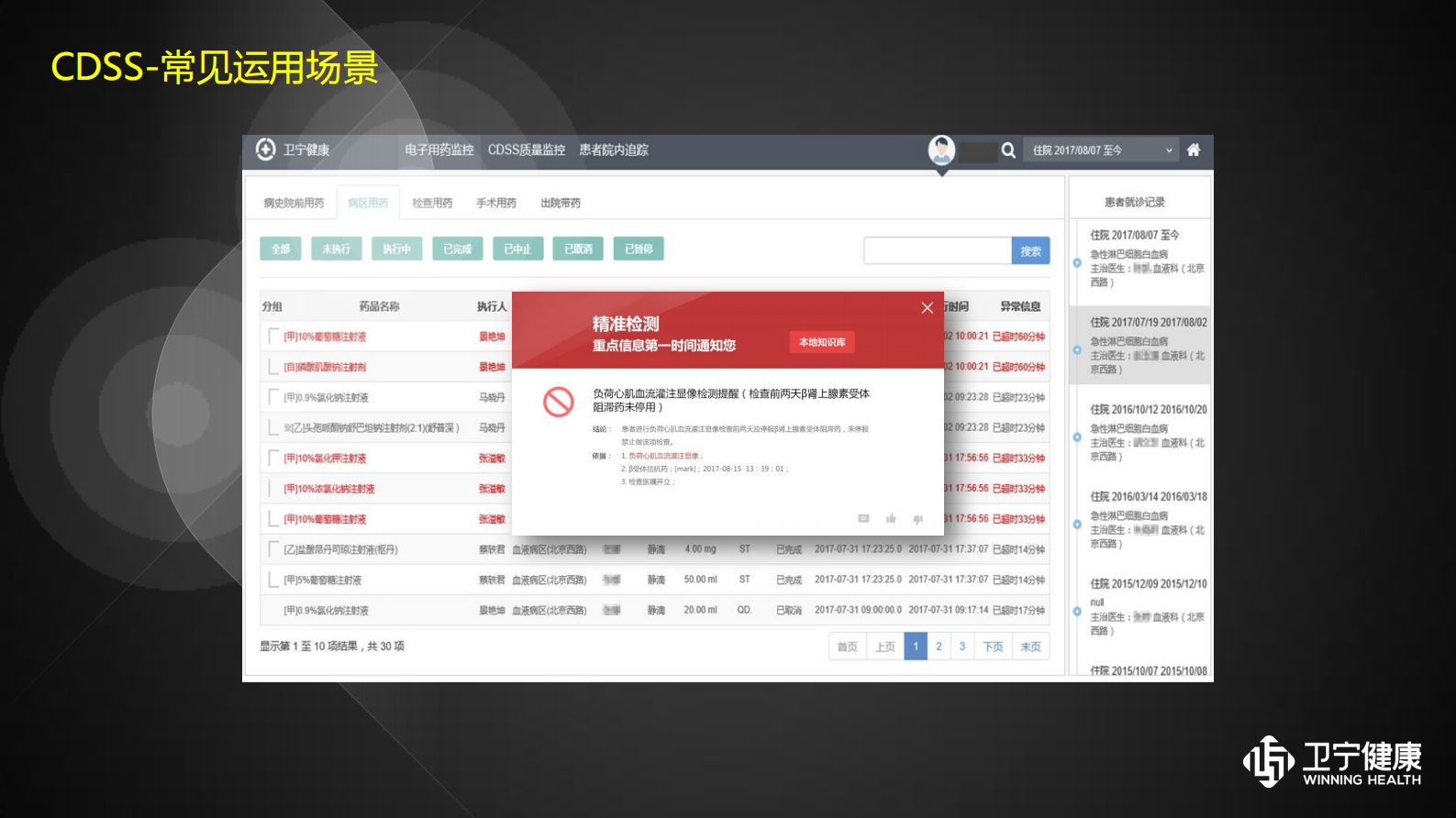The width and height of the screenshot is (1456, 818).
Task: Switch to 病史院前用药 tab
Action: tap(294, 203)
